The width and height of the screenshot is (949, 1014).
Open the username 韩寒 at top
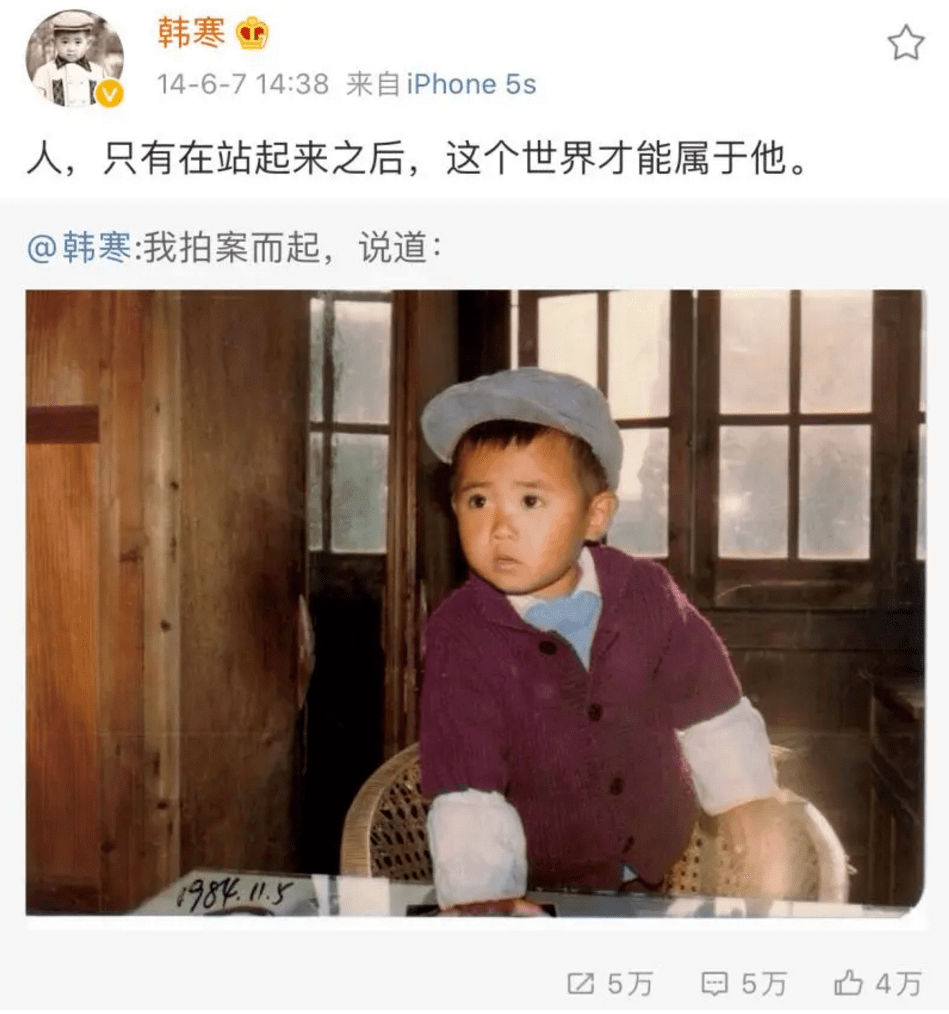191,32
